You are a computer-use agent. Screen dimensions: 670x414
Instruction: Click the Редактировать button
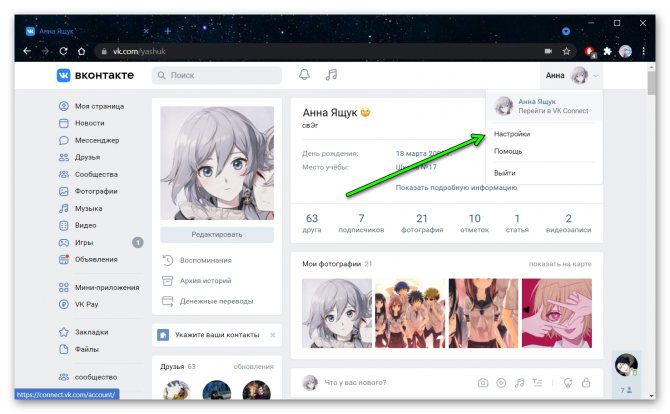coord(217,235)
